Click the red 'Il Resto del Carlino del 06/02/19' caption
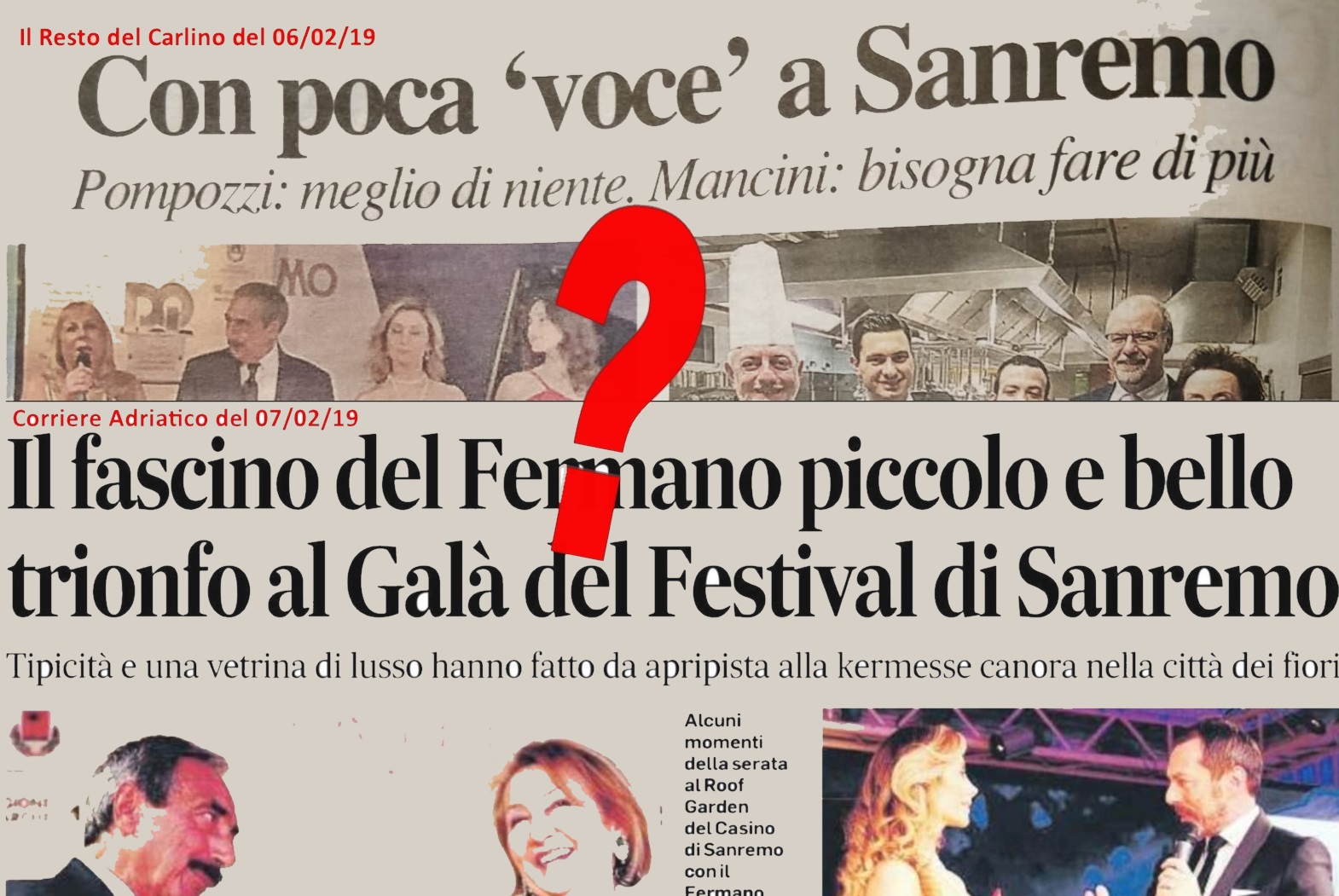This screenshot has height=896, width=1339. (x=197, y=37)
